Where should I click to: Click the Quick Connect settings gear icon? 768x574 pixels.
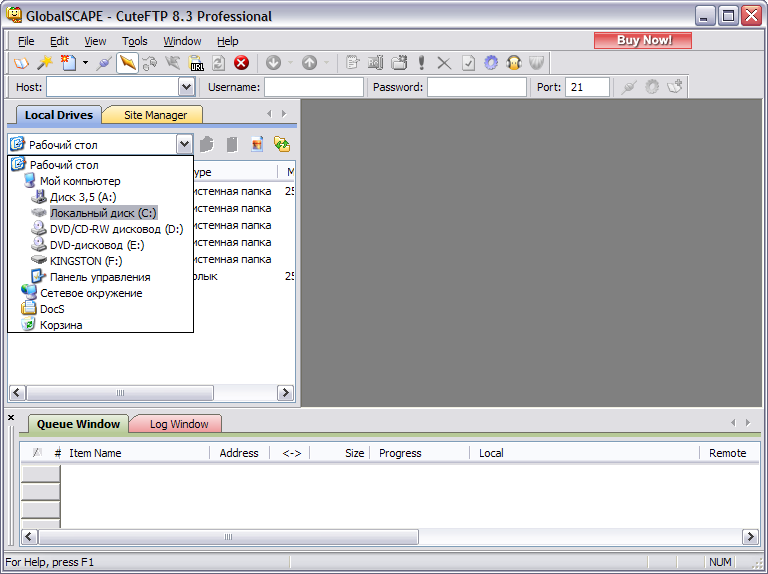tap(652, 87)
